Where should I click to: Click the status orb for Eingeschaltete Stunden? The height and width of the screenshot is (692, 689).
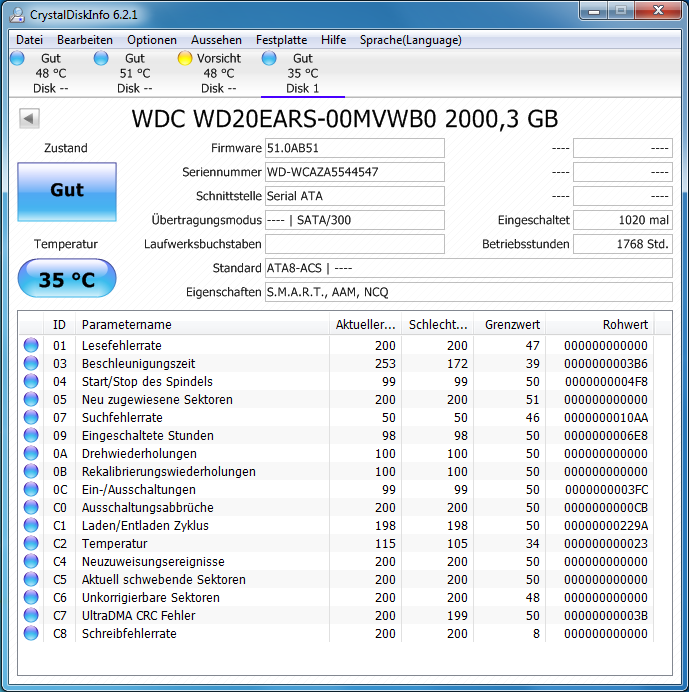coord(31,435)
